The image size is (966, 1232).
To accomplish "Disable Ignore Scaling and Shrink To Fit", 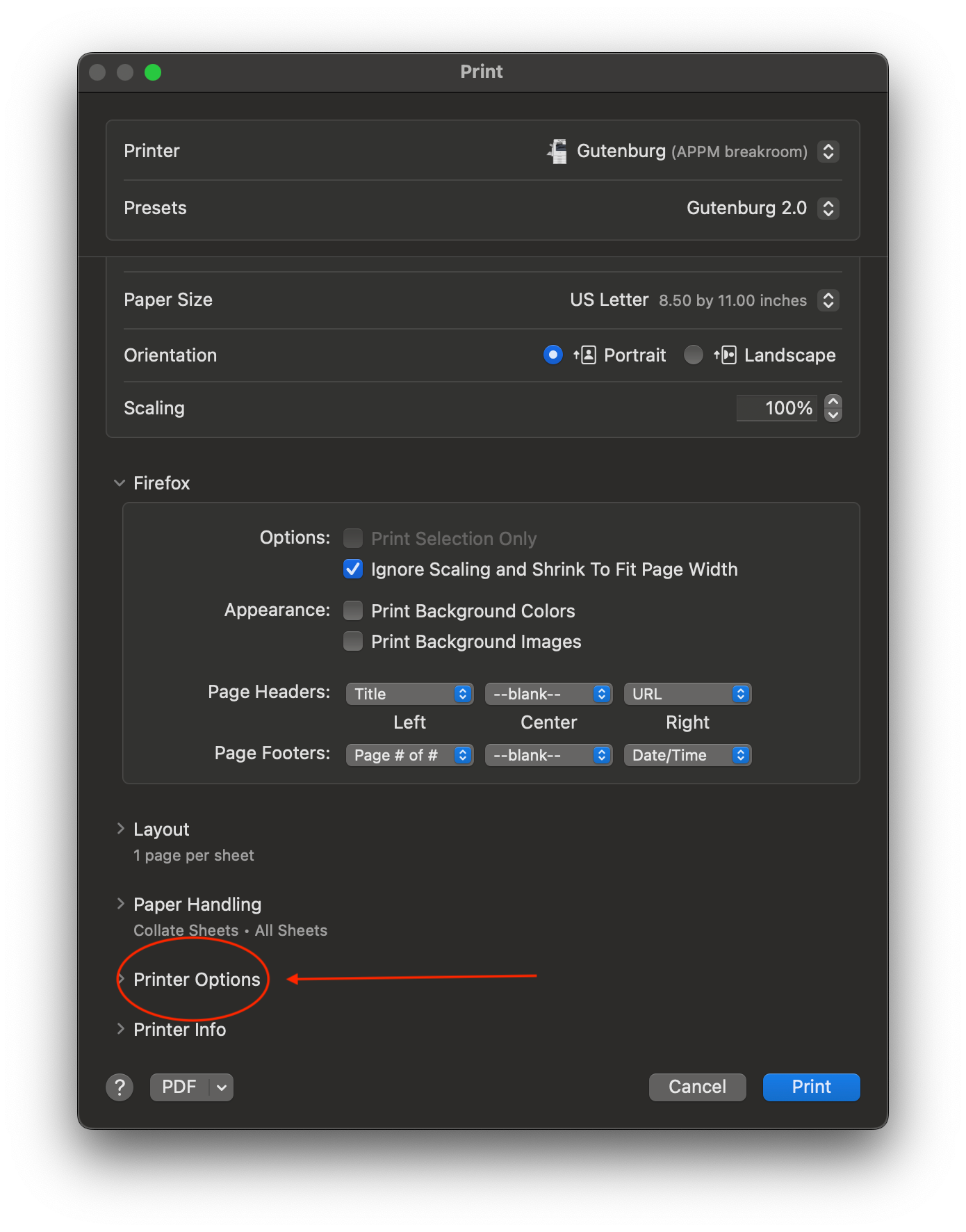I will [353, 569].
